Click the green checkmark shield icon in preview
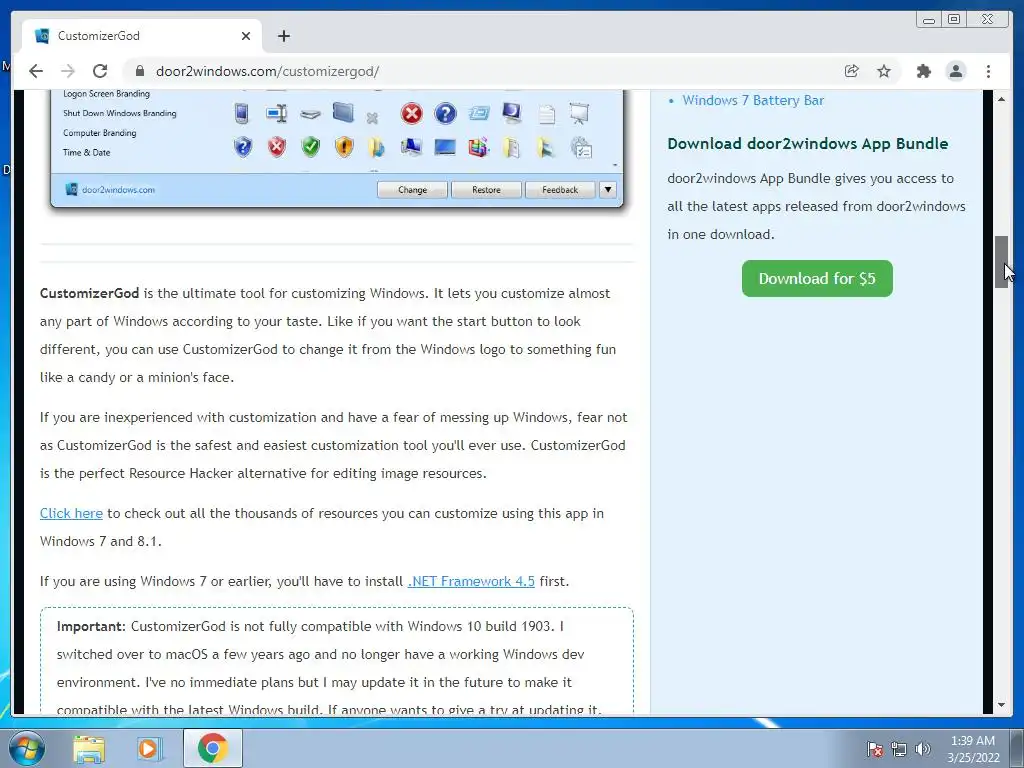The image size is (1024, 768). click(311, 146)
